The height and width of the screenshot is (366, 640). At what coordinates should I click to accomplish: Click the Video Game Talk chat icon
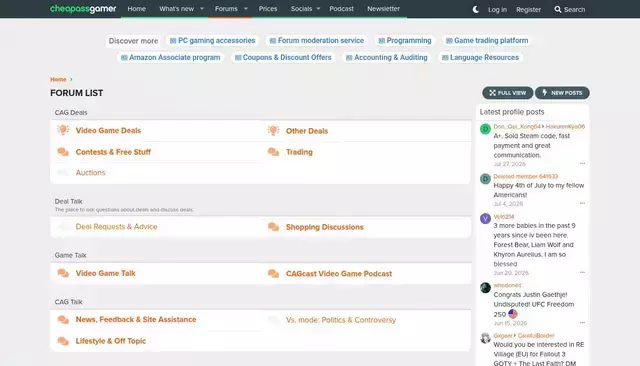(63, 273)
